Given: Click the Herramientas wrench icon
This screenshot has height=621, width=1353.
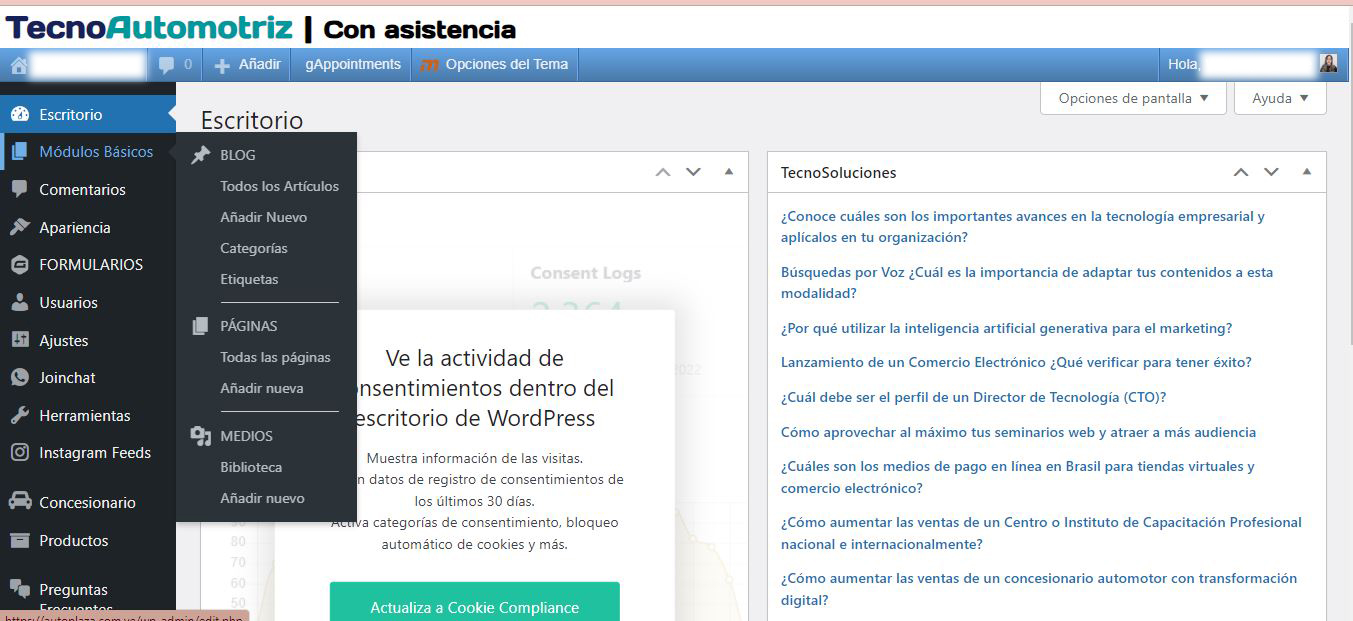Looking at the screenshot, I should click(x=19, y=416).
